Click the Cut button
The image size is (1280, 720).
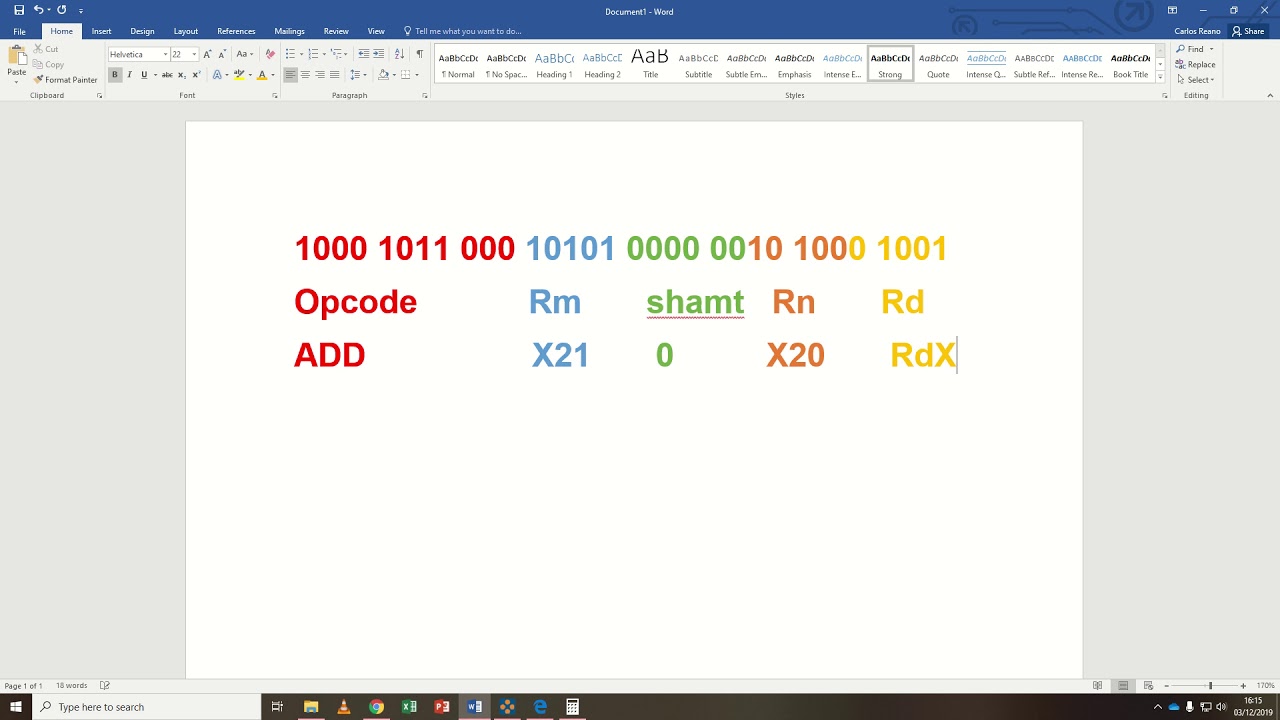(x=46, y=49)
